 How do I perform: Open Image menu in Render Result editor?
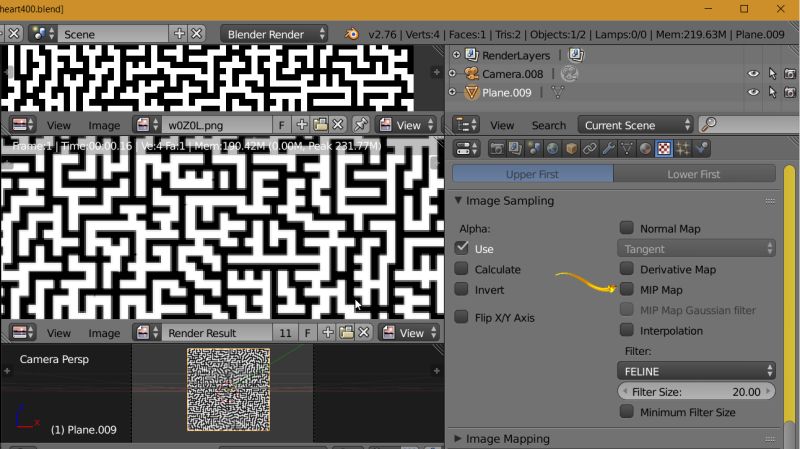(104, 333)
